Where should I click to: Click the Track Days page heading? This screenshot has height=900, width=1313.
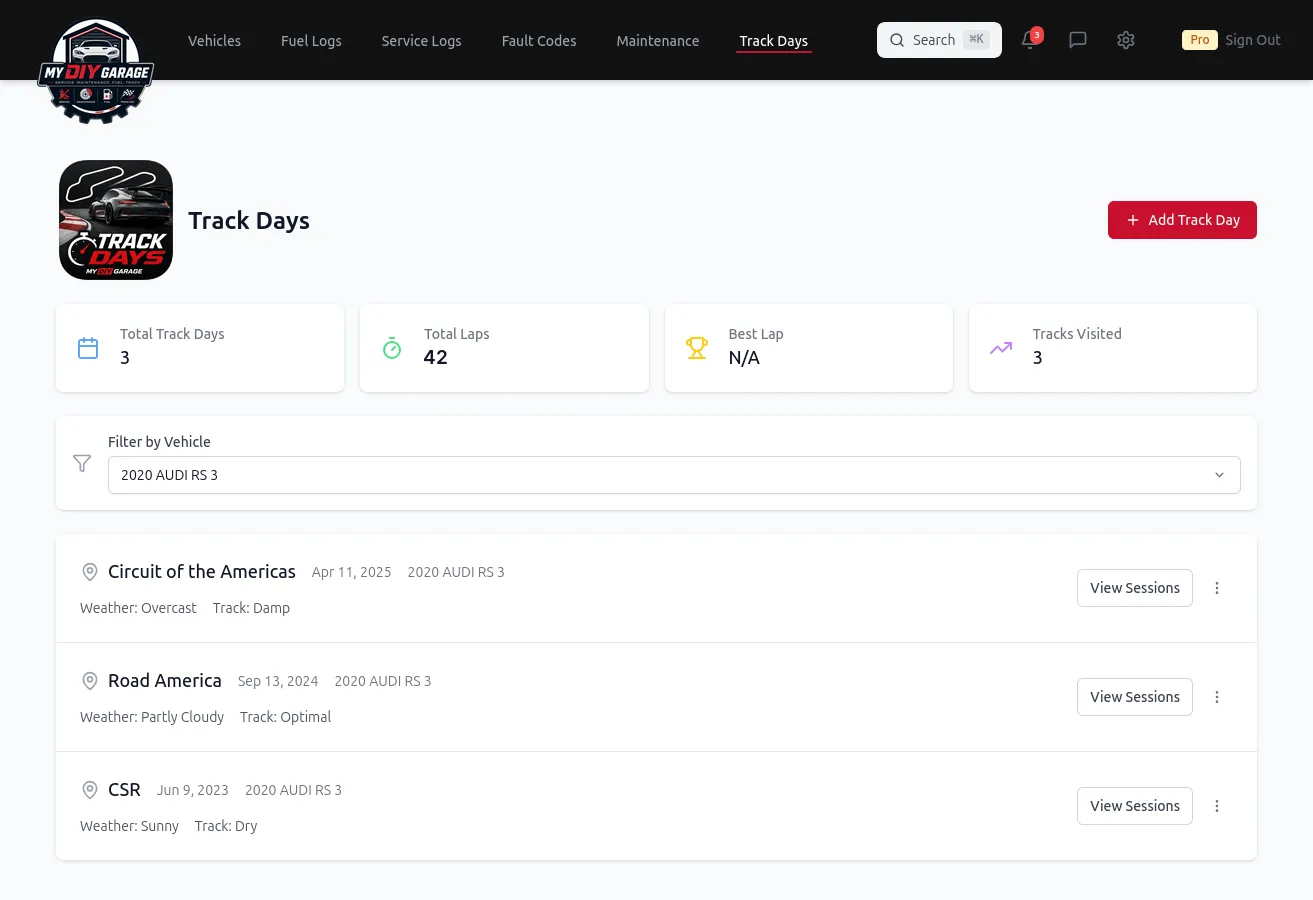(249, 220)
